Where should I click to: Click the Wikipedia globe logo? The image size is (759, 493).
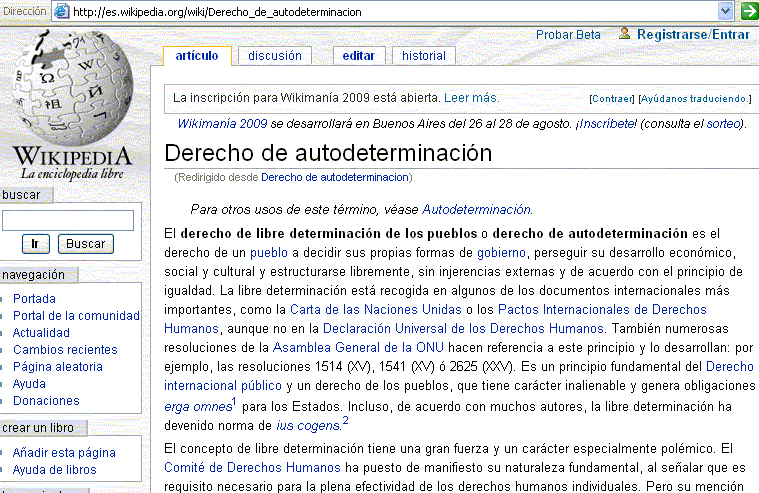[x=73, y=86]
